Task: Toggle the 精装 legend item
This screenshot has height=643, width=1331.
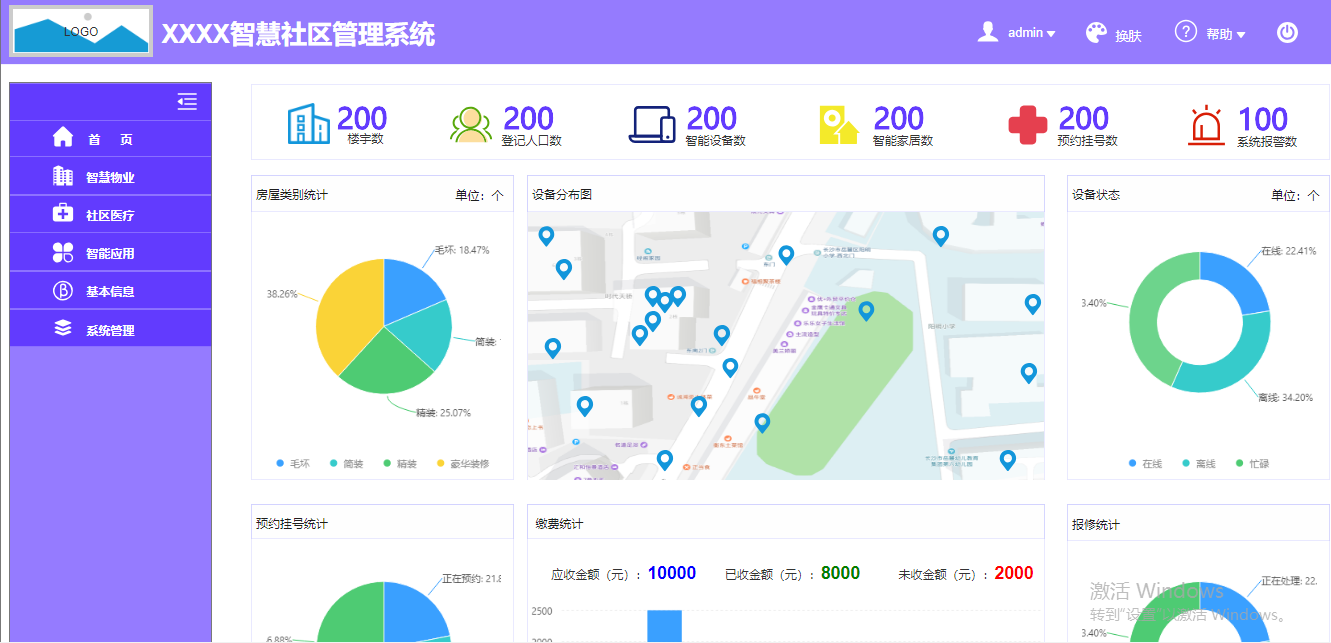Action: pos(400,464)
